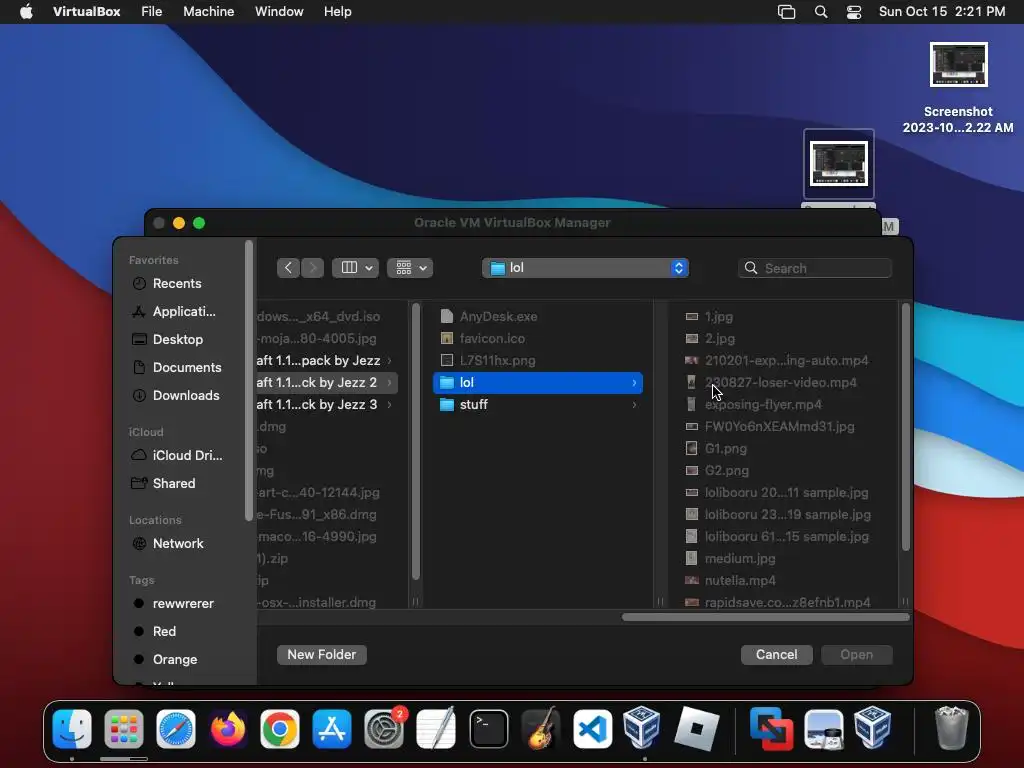Go forward in the file dialog
The height and width of the screenshot is (768, 1024).
coord(313,268)
